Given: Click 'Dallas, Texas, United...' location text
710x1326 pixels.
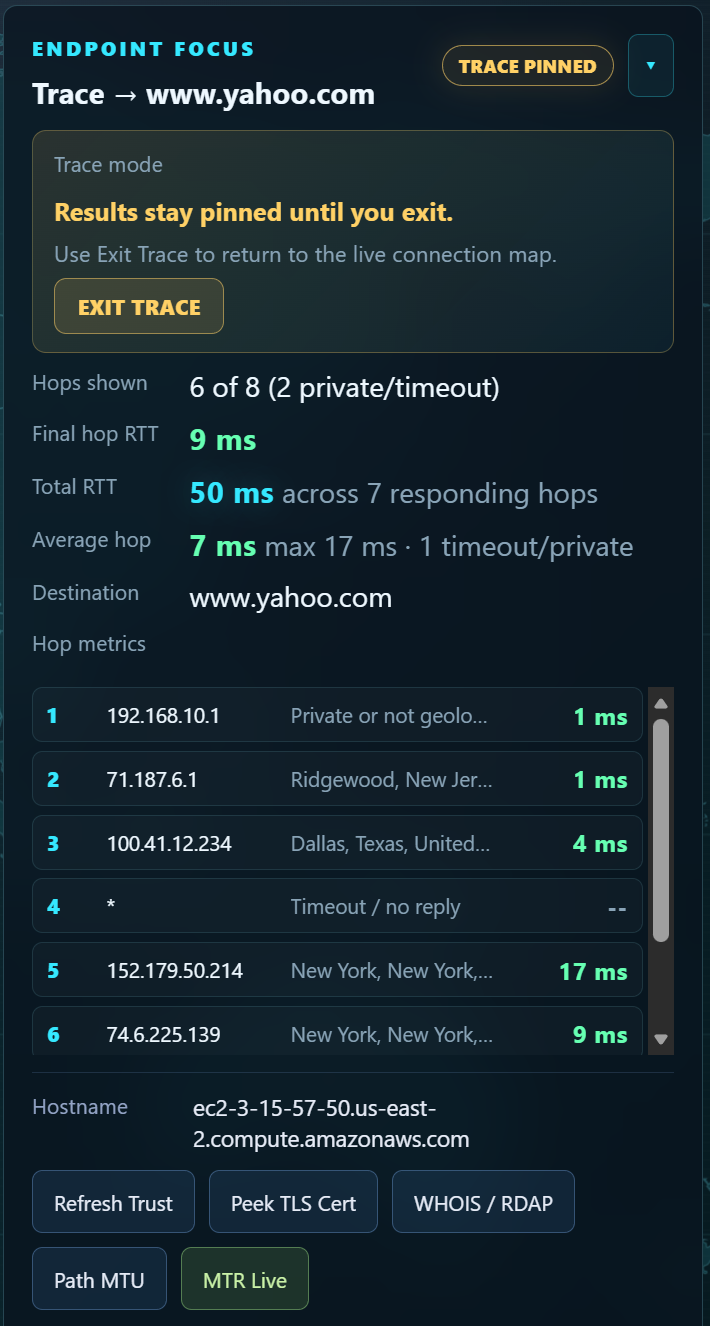Looking at the screenshot, I should coord(390,843).
